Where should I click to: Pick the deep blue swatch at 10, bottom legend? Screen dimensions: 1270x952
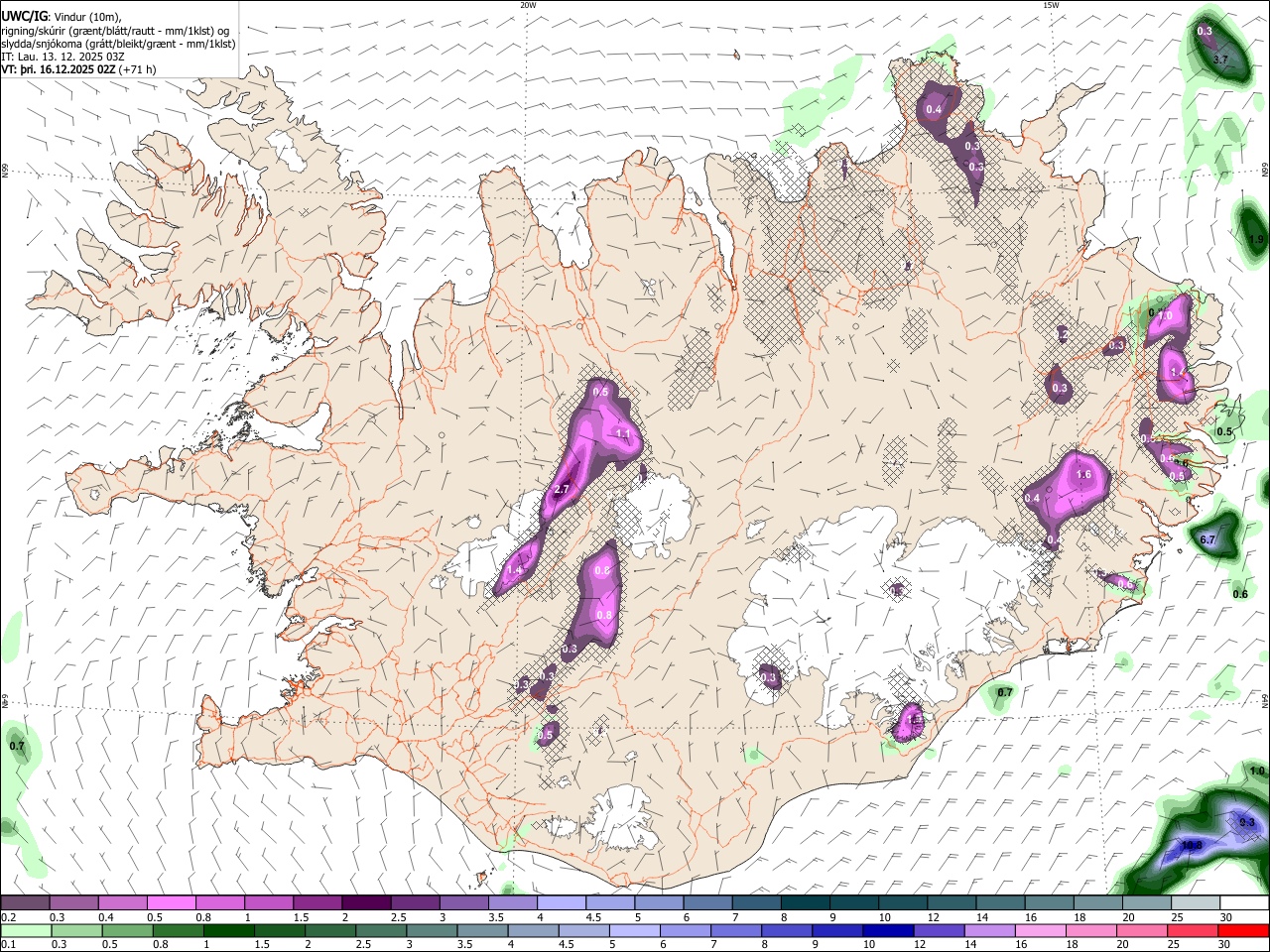click(x=886, y=930)
